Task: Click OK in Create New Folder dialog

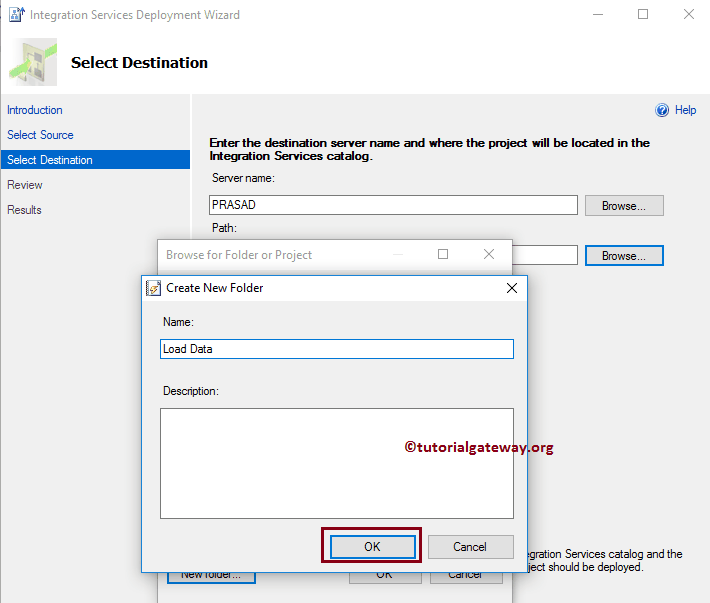Action: (372, 546)
